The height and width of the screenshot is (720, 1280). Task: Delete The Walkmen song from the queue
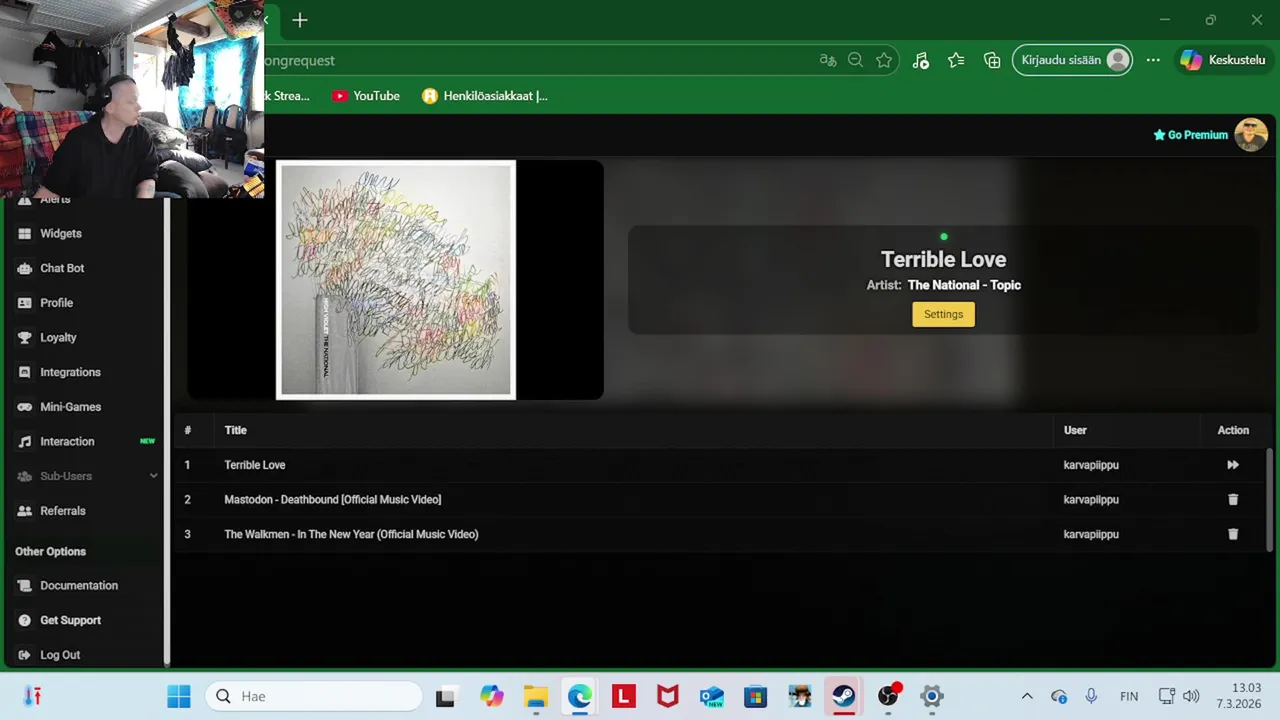pyautogui.click(x=1233, y=534)
